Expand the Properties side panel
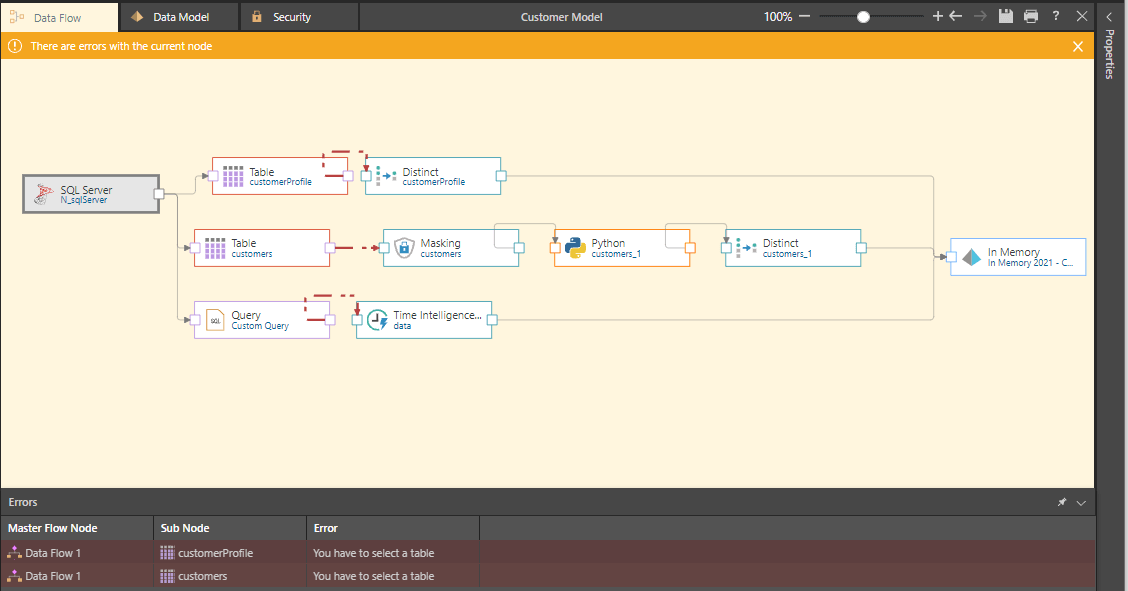The image size is (1128, 591). 1109,17
